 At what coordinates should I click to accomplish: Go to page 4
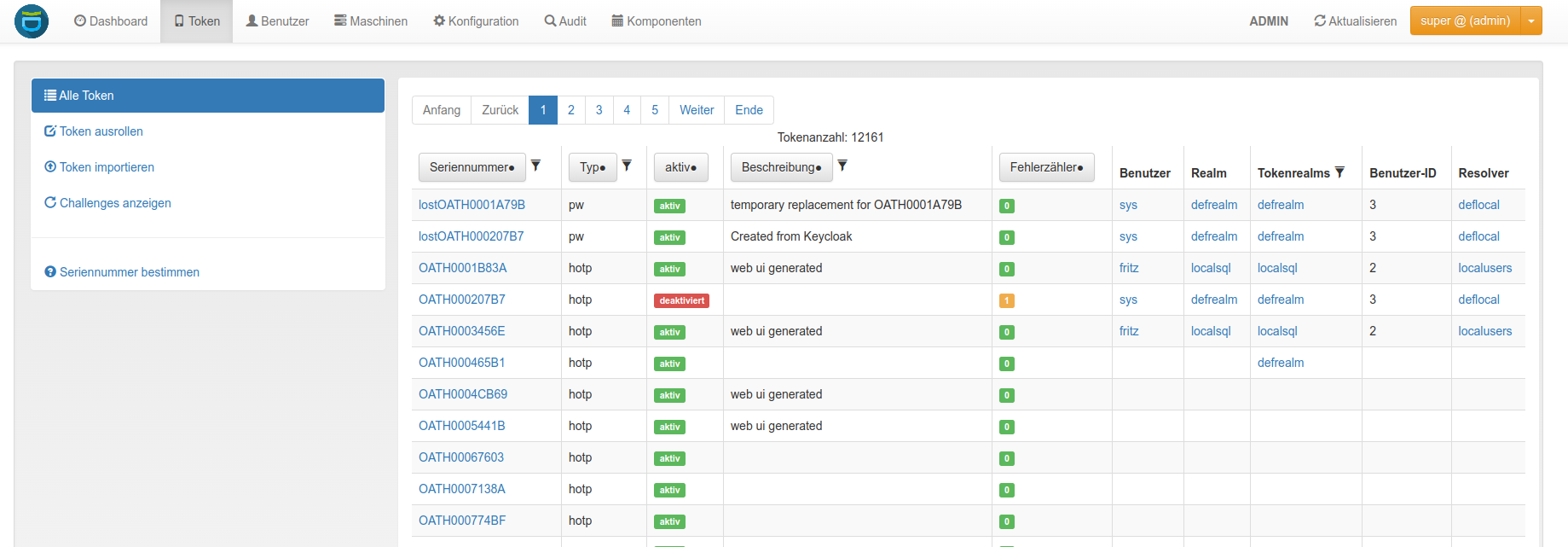pos(627,110)
